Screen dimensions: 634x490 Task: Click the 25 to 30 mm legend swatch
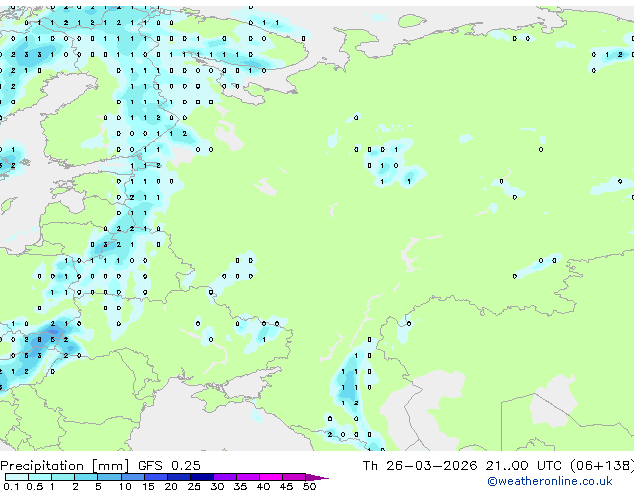point(202,477)
